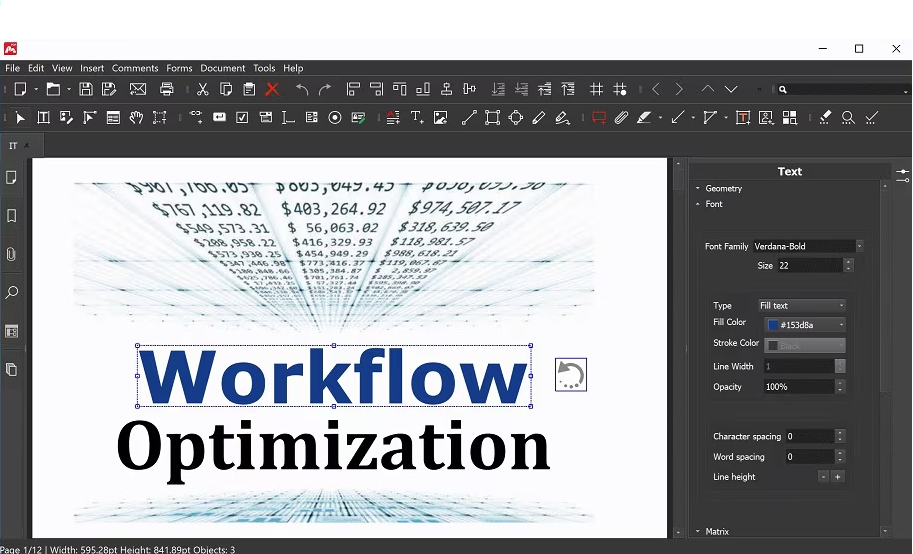Screen dimensions: 913x554
Task: Click the Save As icon
Action: [x=109, y=89]
